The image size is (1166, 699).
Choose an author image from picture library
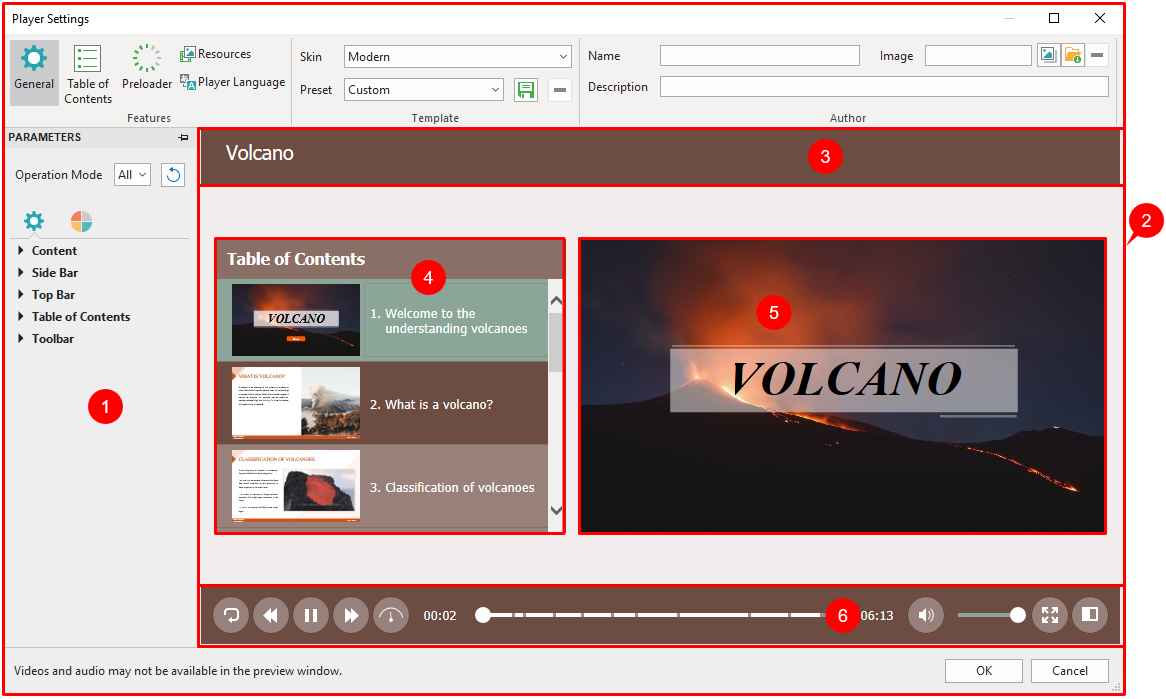pyautogui.click(x=1048, y=55)
